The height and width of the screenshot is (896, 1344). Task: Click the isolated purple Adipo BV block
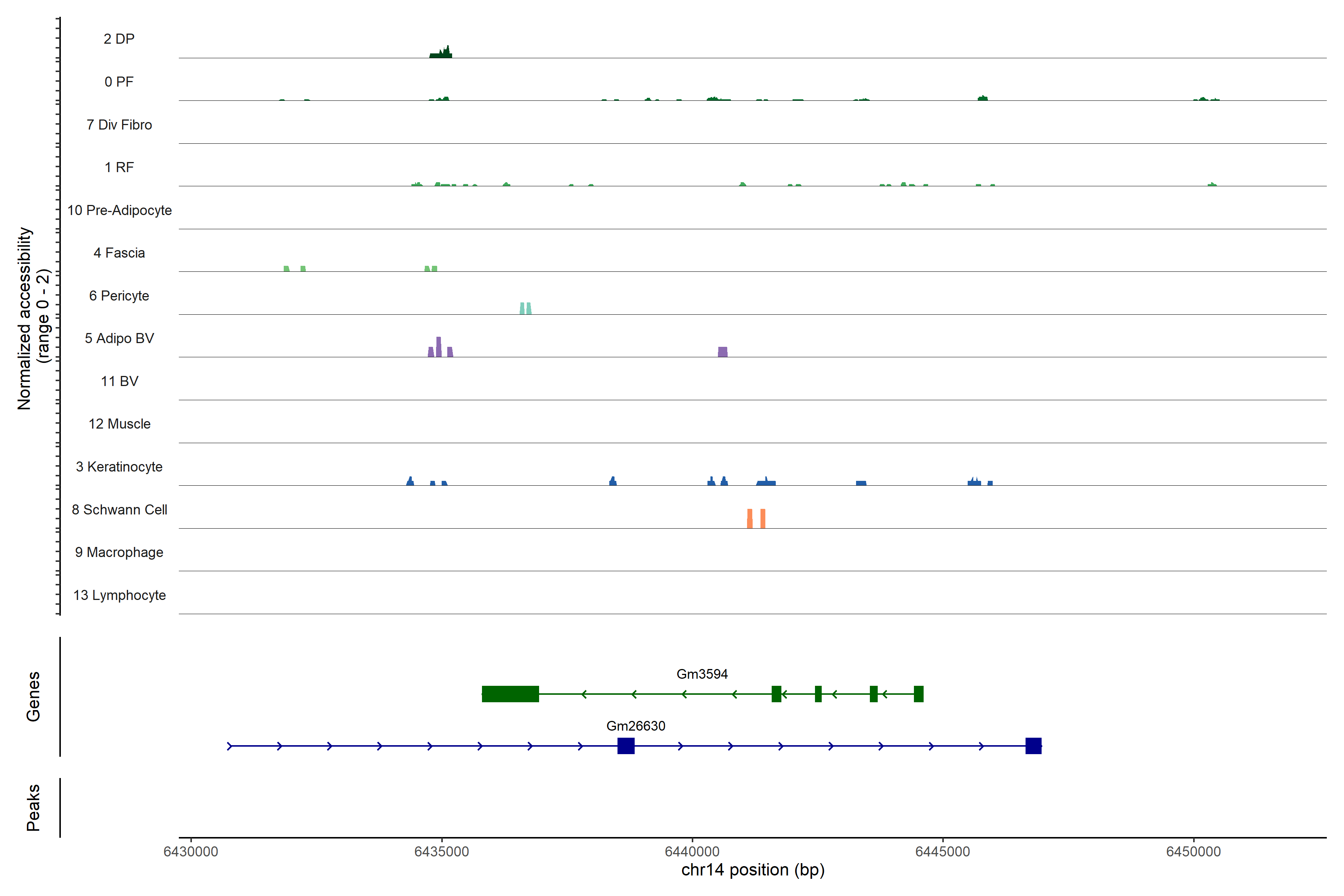point(722,351)
